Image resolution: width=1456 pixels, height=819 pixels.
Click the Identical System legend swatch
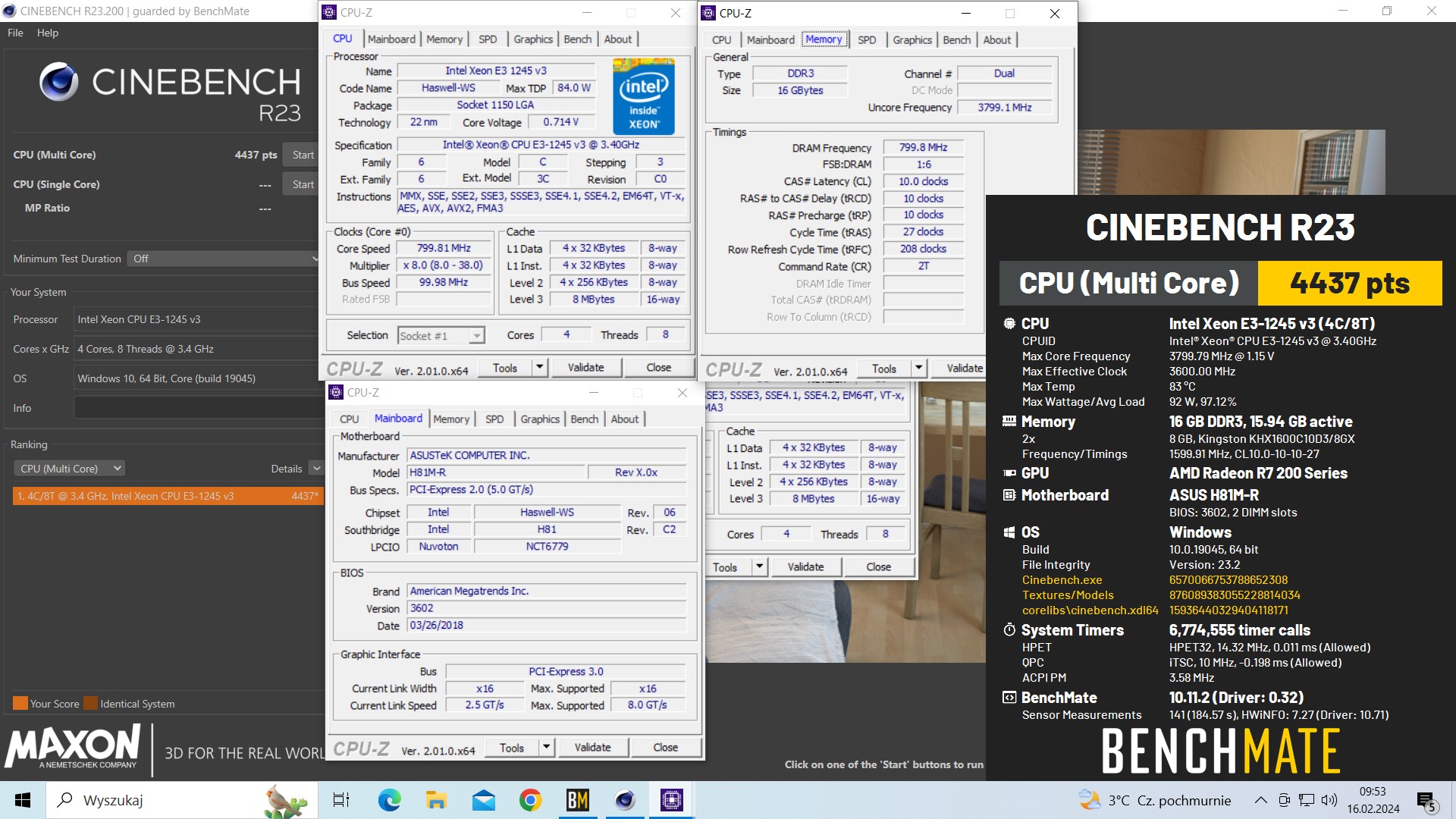click(90, 703)
